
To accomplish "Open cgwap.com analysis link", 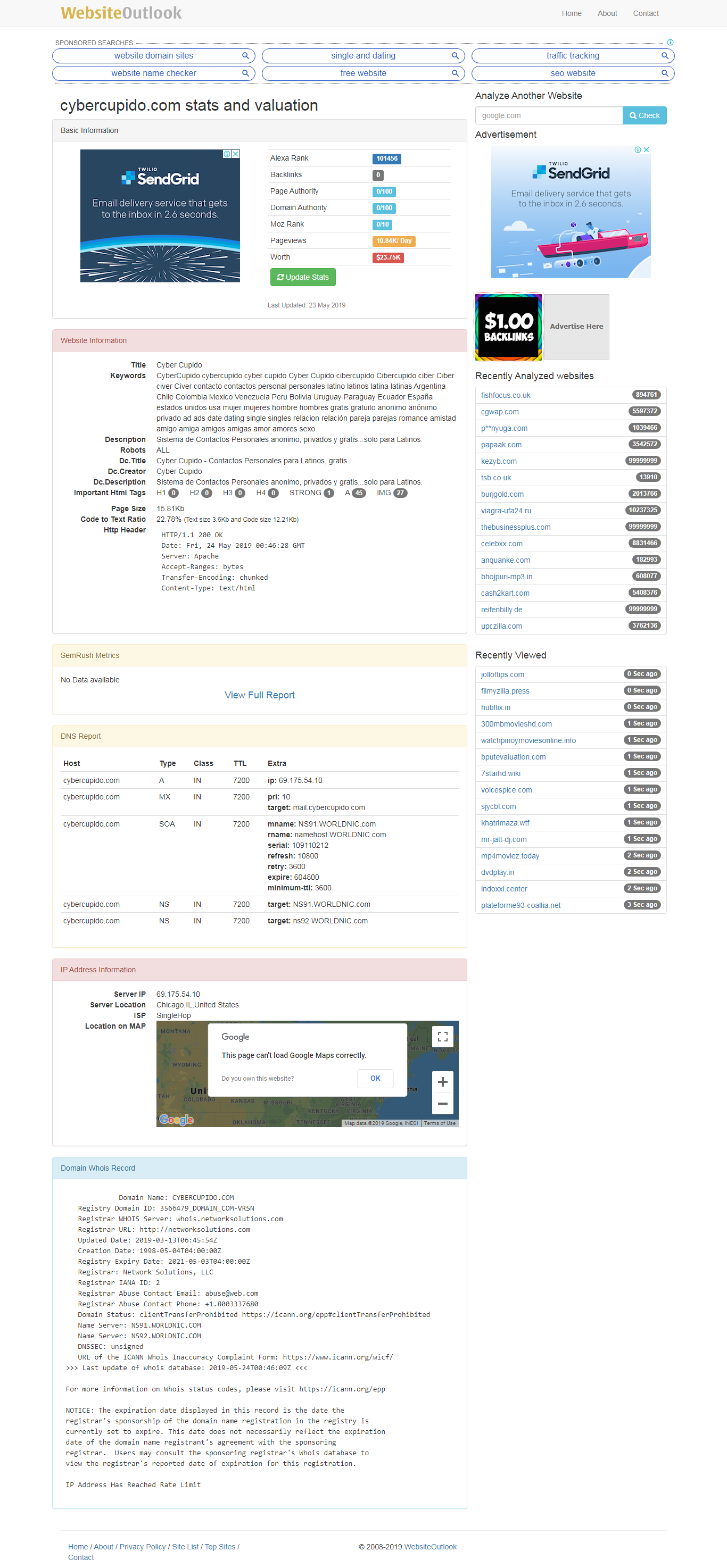I will coord(499,412).
